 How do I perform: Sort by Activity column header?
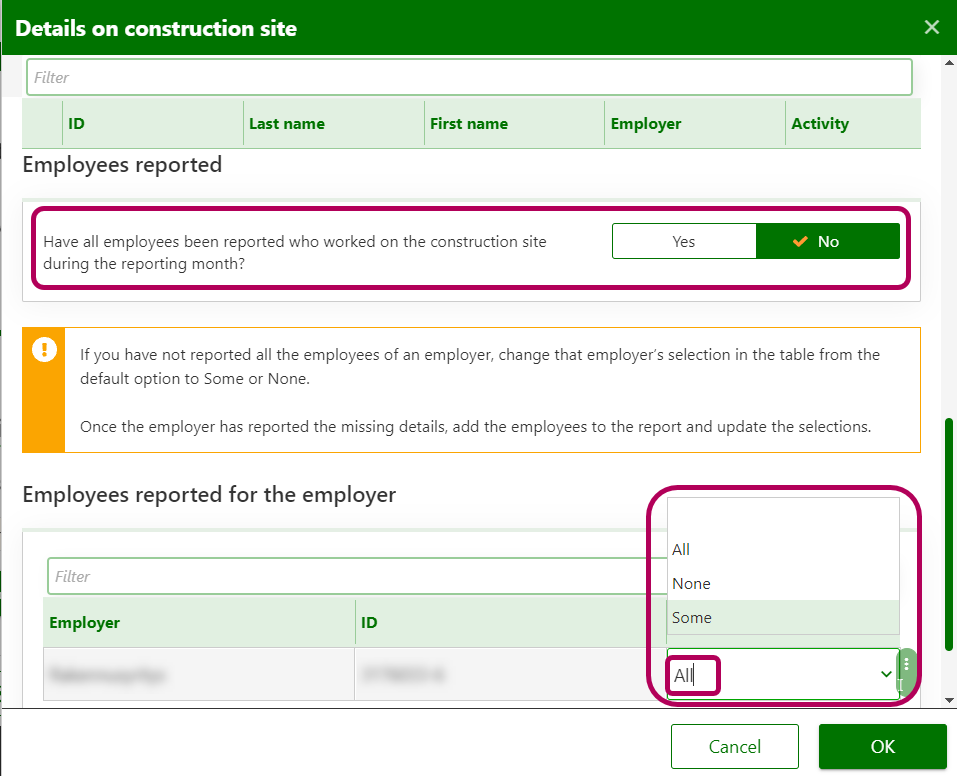click(x=820, y=124)
